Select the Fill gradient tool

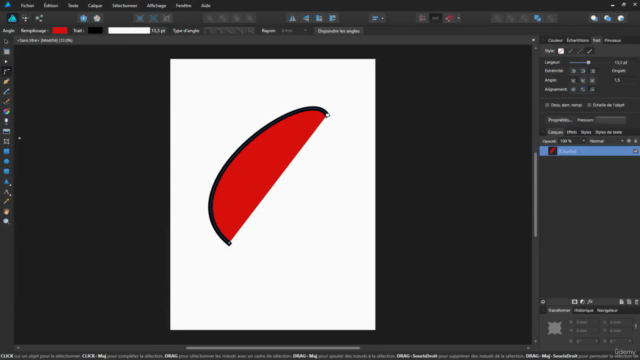(6, 111)
